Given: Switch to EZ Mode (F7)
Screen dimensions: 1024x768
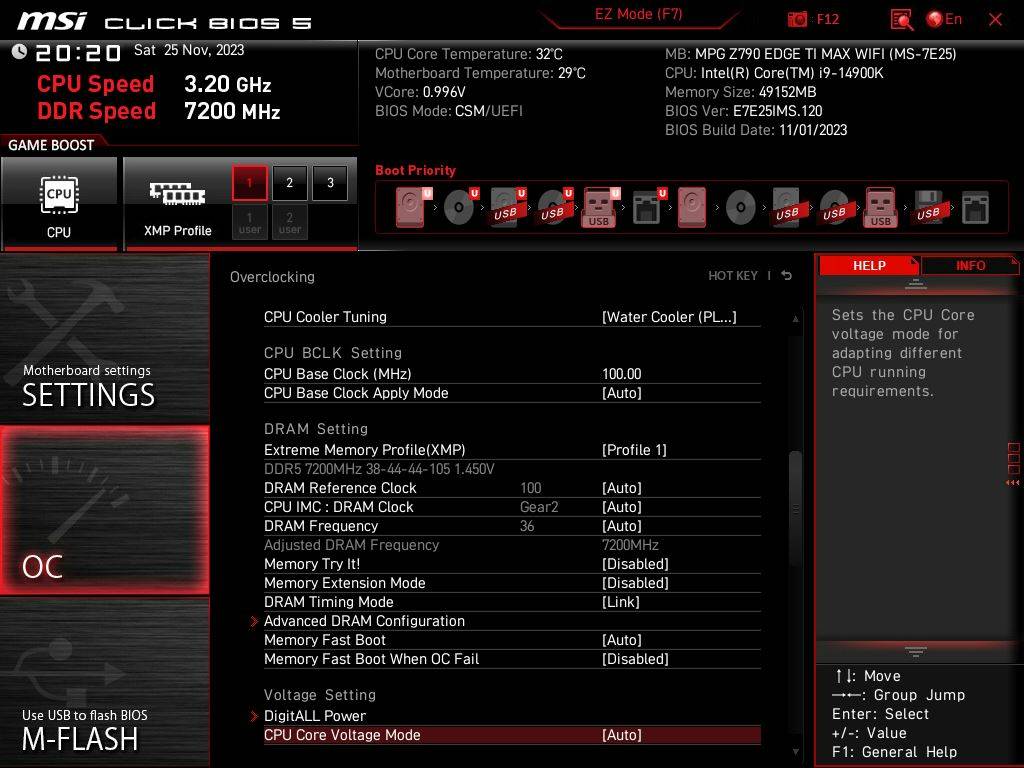Looking at the screenshot, I should pyautogui.click(x=638, y=14).
